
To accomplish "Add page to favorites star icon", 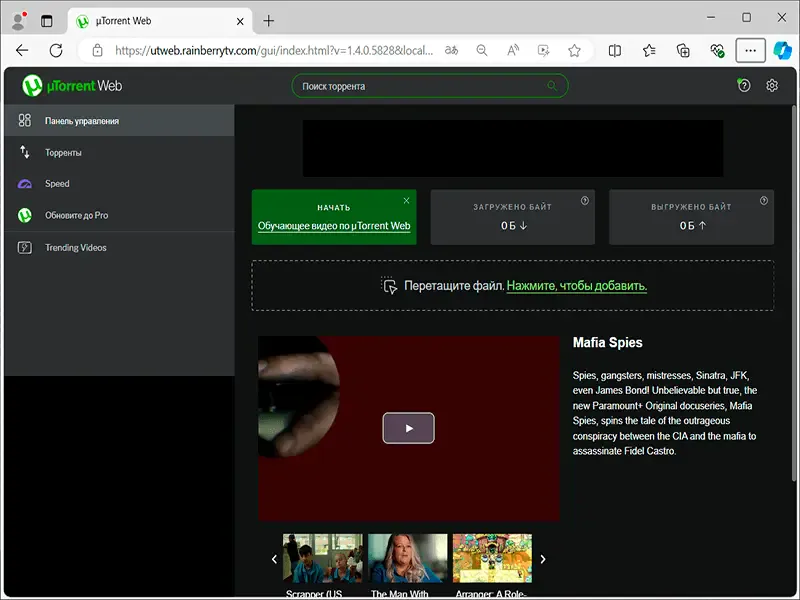I will coord(574,50).
